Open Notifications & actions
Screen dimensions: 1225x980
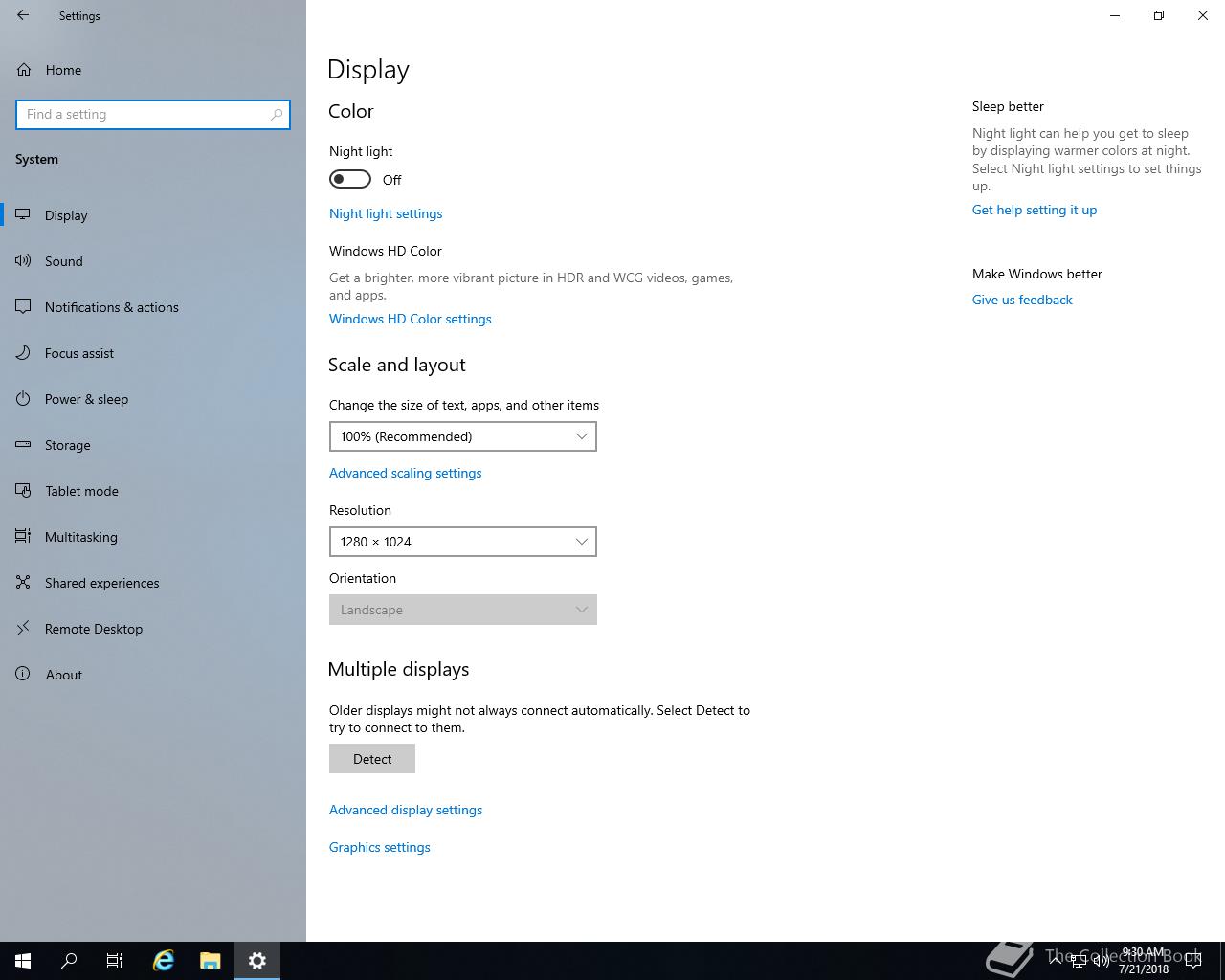[153, 307]
